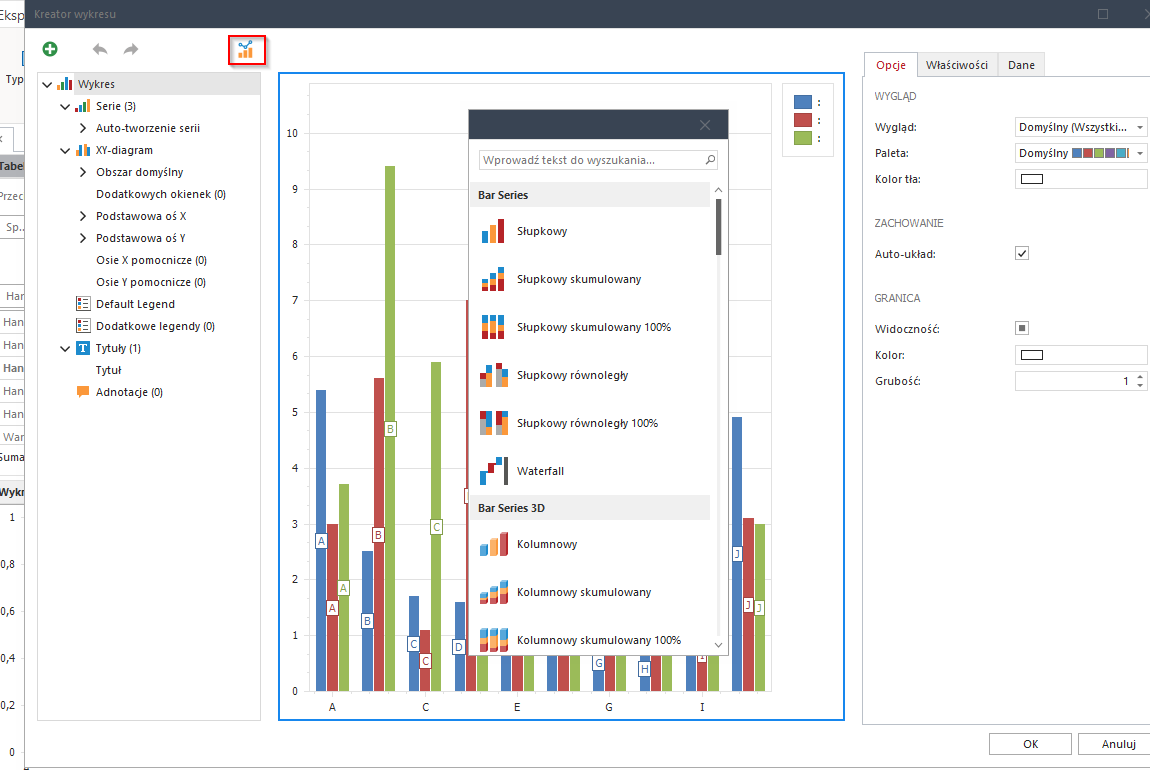The image size is (1150, 770).
Task: Choose Słupkowy skumulowany chart type
Action: tap(589, 279)
